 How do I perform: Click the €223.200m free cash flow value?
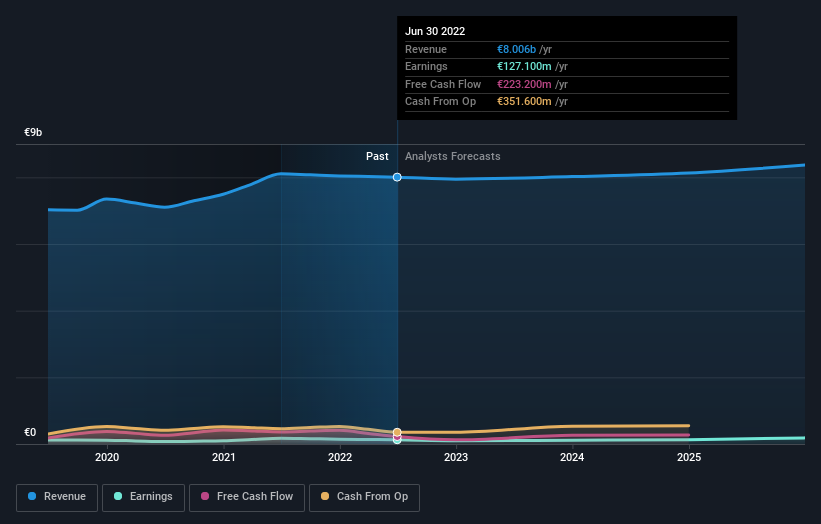[x=524, y=84]
